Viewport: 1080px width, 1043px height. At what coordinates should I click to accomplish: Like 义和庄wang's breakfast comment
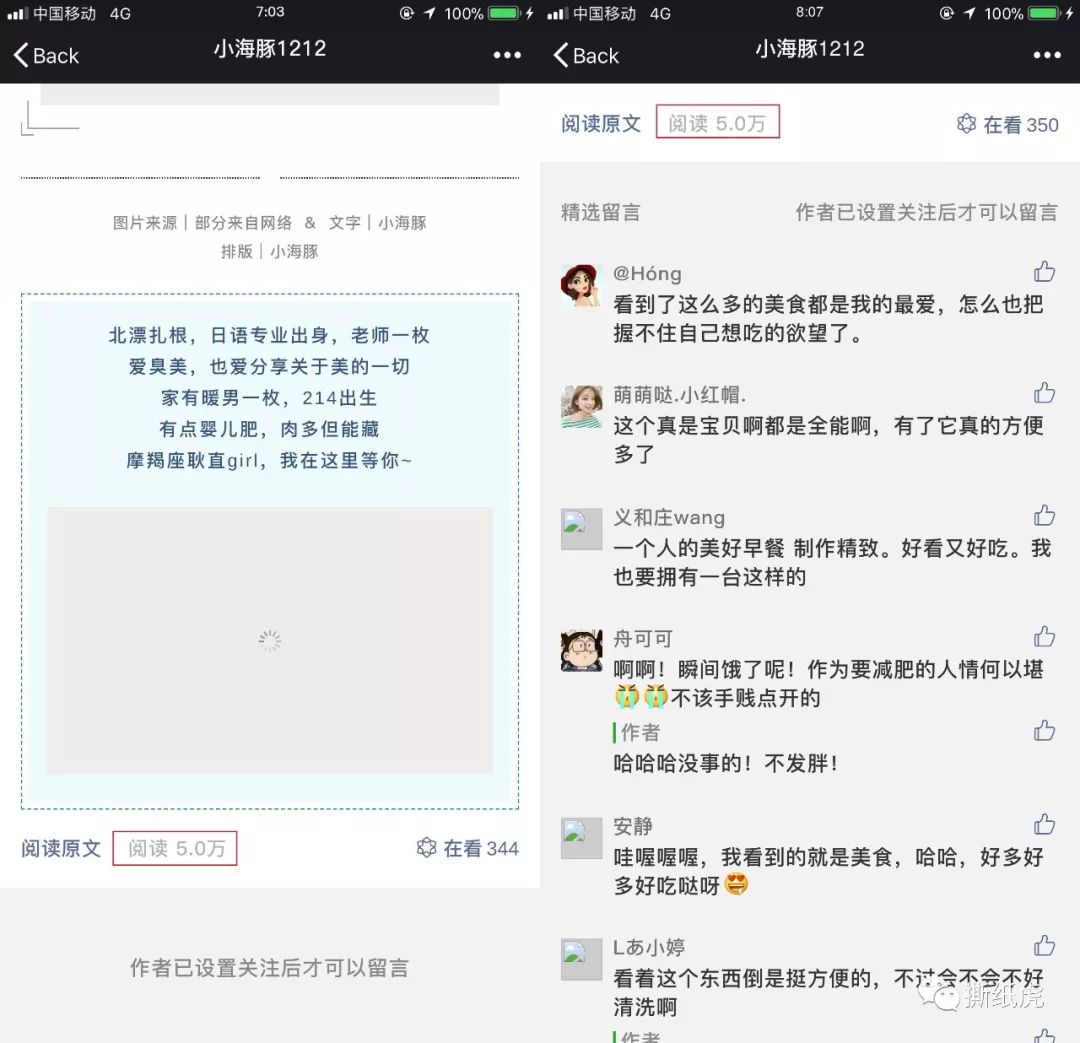(x=1044, y=515)
